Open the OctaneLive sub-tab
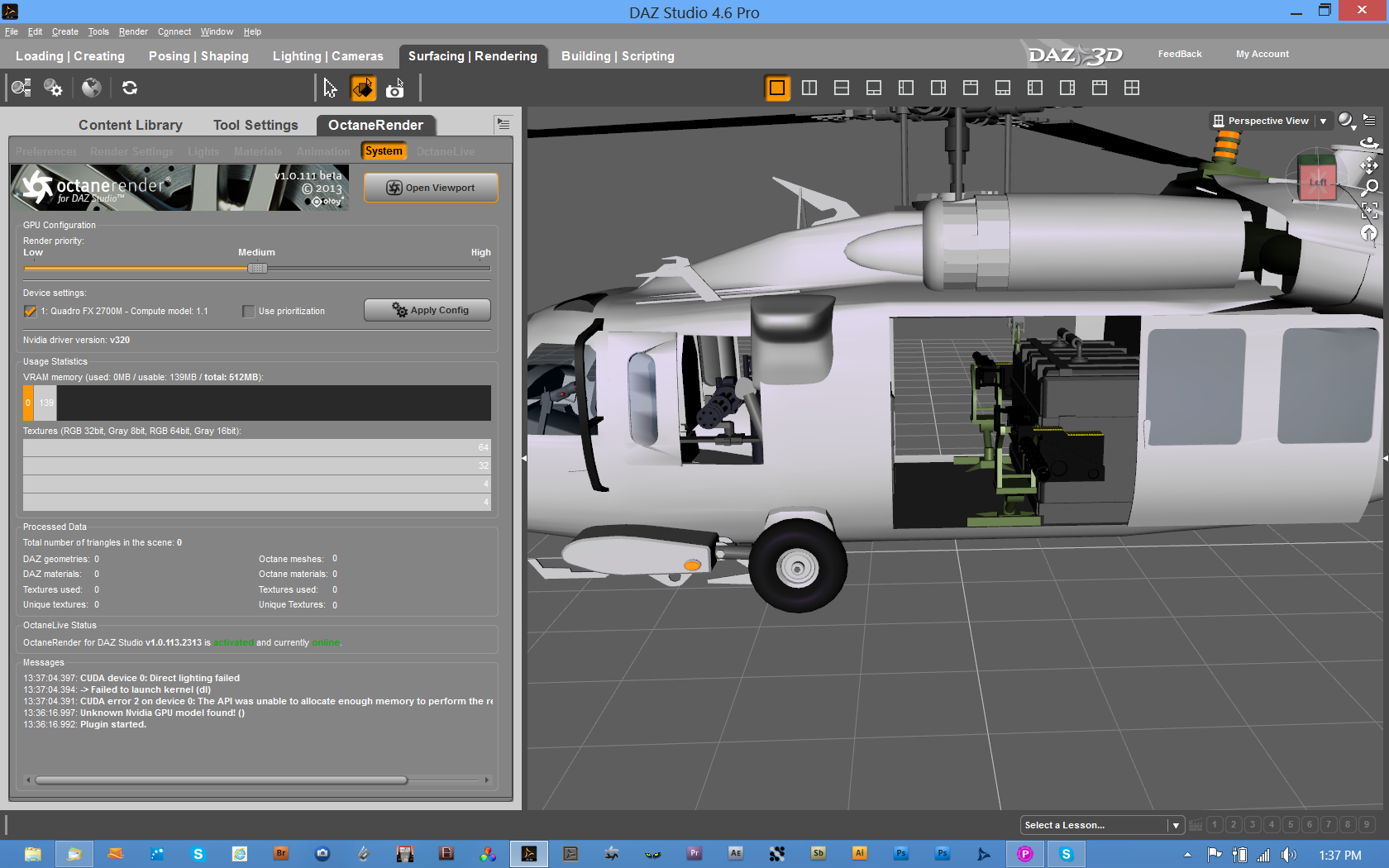The image size is (1389, 868). tap(446, 151)
